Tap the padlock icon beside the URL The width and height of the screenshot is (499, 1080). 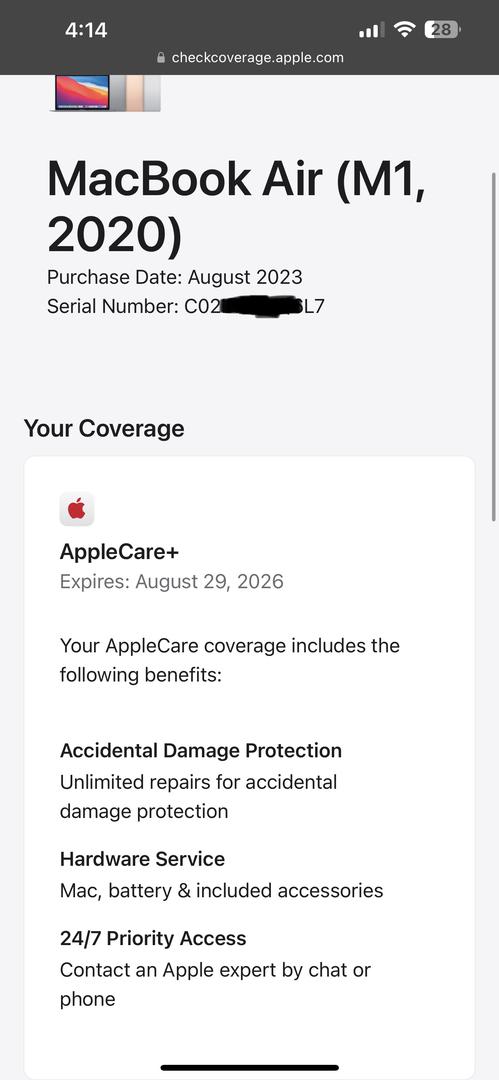tap(161, 58)
